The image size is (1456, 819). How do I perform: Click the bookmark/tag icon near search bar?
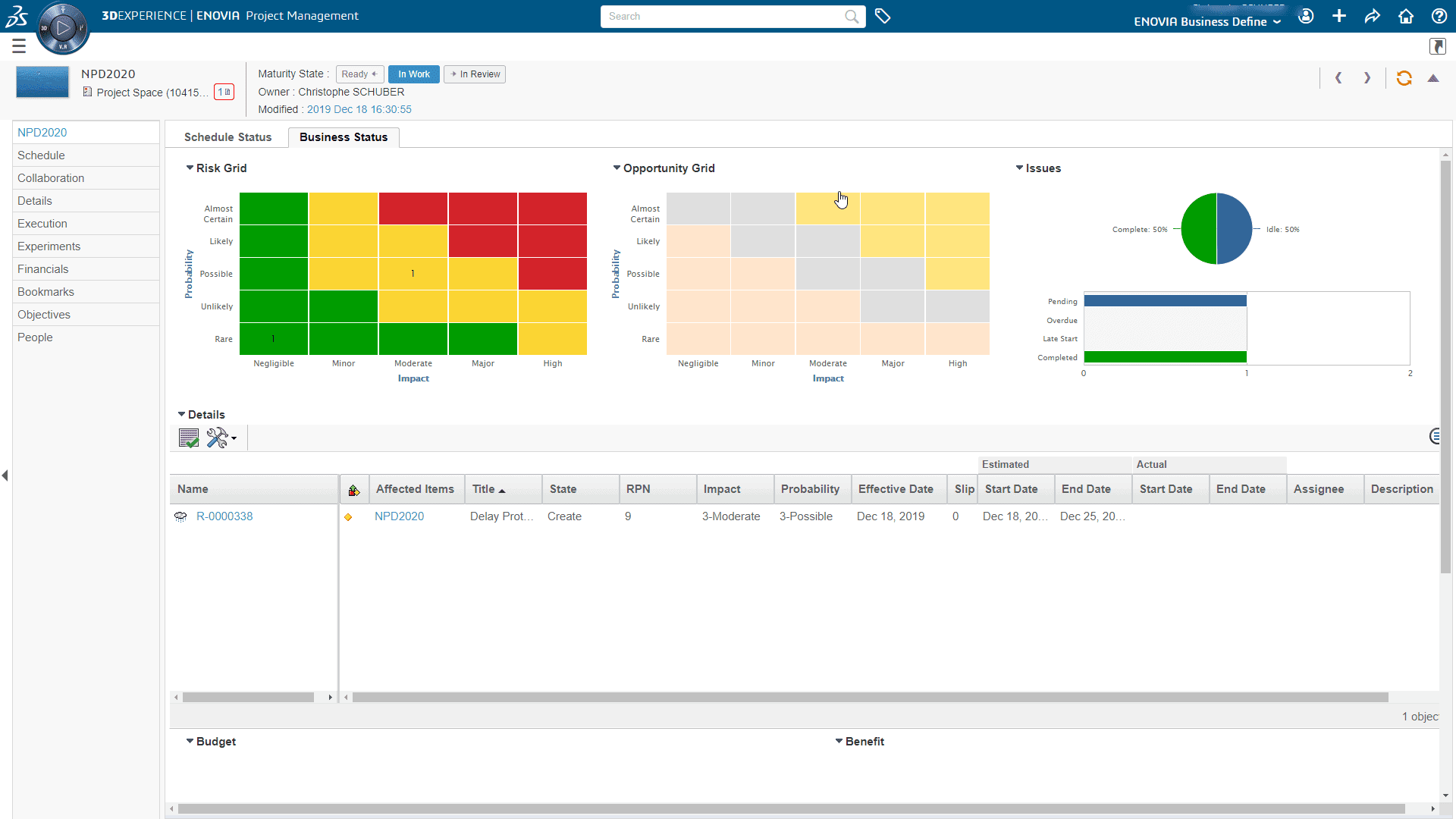883,16
